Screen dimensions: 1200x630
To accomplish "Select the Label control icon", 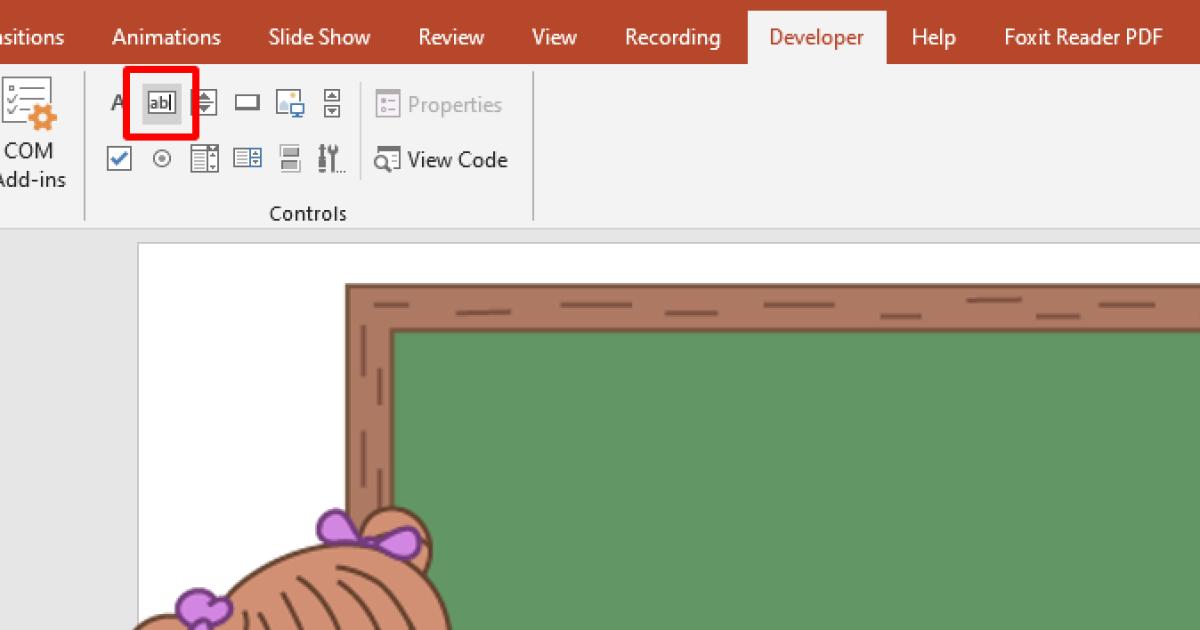I will coord(117,101).
